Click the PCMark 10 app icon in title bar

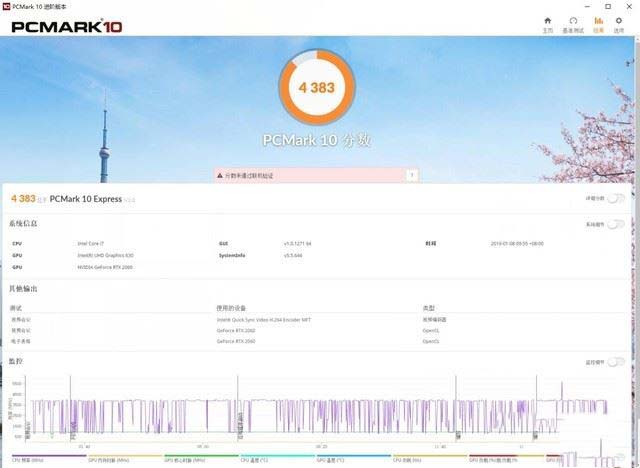(x=6, y=7)
